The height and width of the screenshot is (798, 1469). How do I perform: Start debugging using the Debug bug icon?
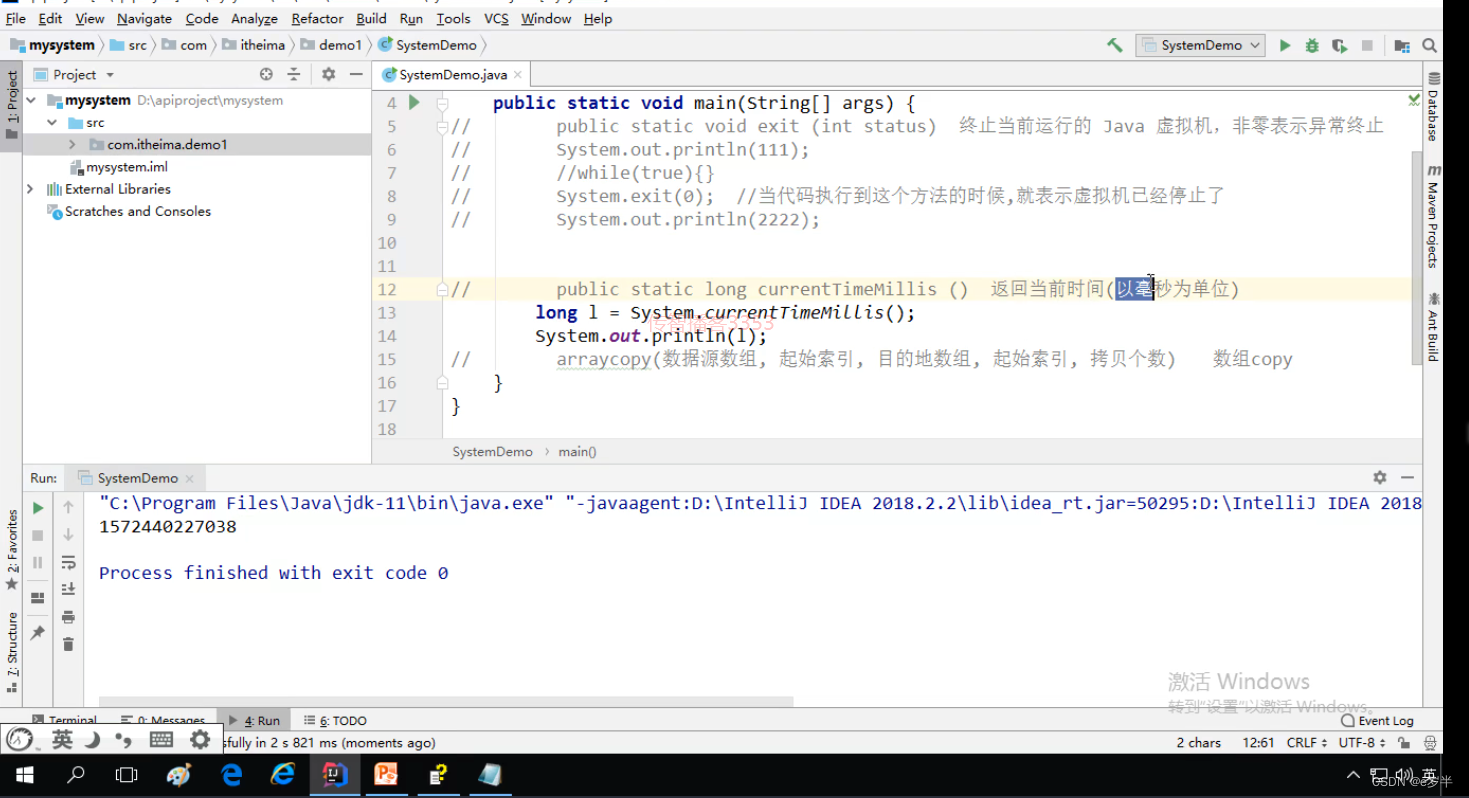(1311, 45)
